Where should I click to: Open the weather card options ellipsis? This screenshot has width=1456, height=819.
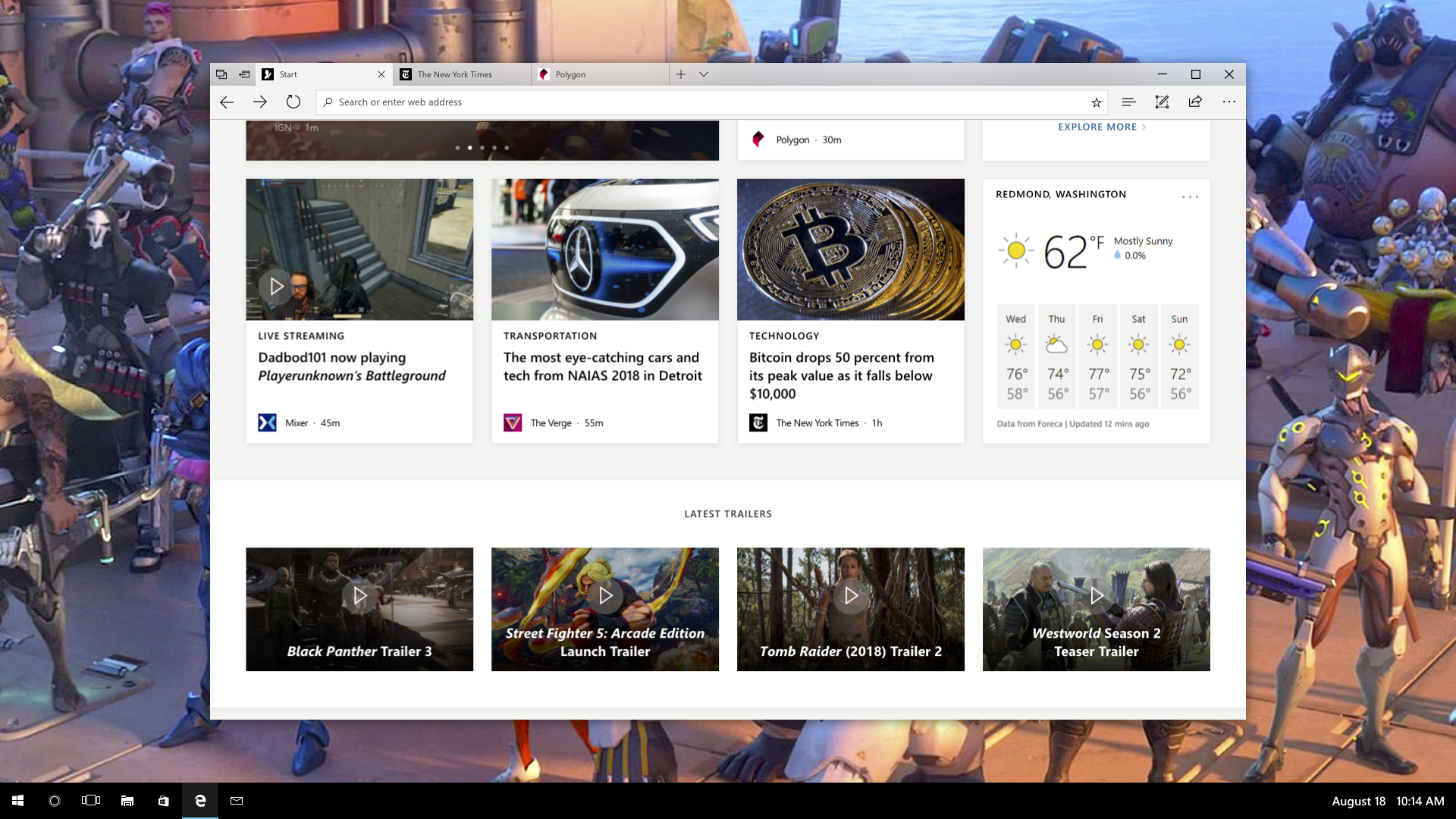point(1190,197)
